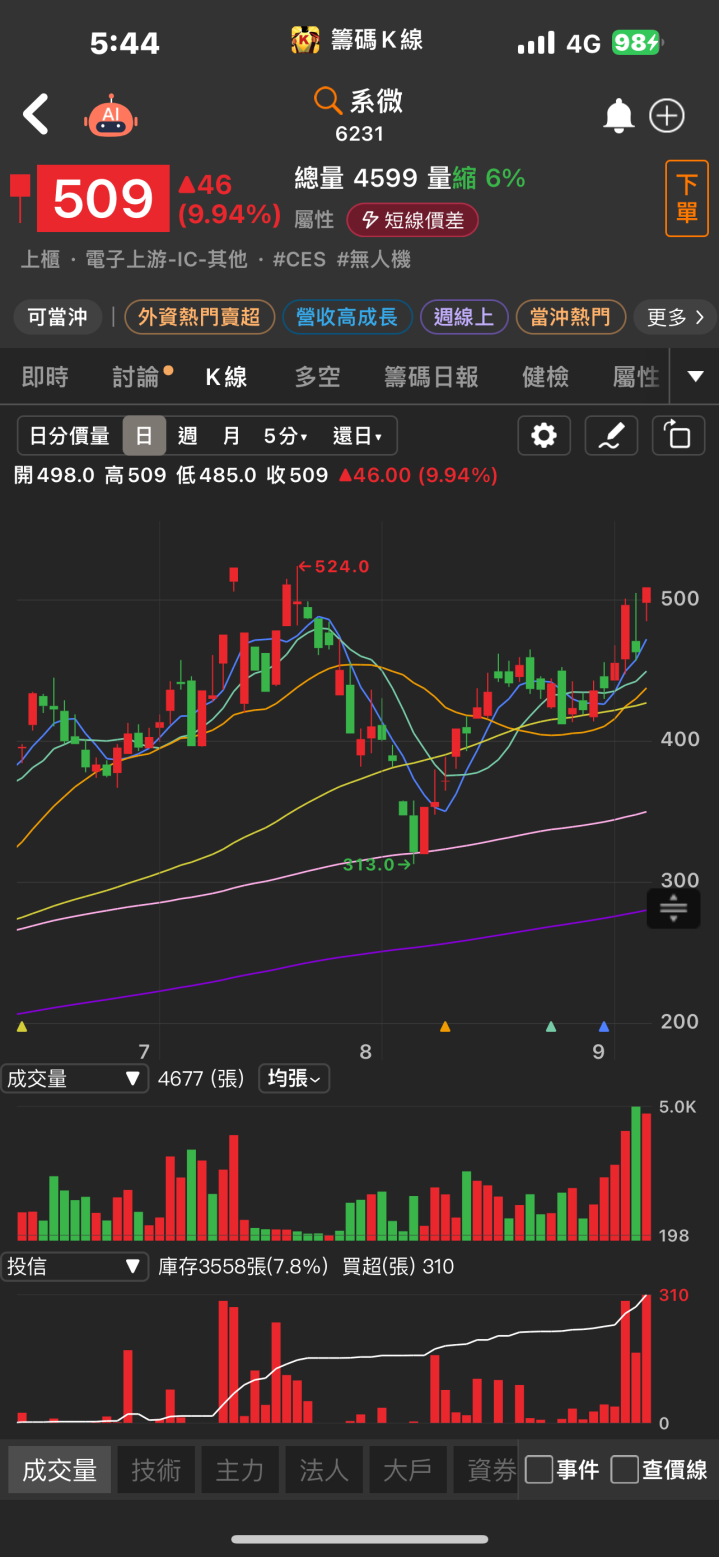719x1557 pixels.
Task: Tap the back arrow icon
Action: pyautogui.click(x=36, y=115)
